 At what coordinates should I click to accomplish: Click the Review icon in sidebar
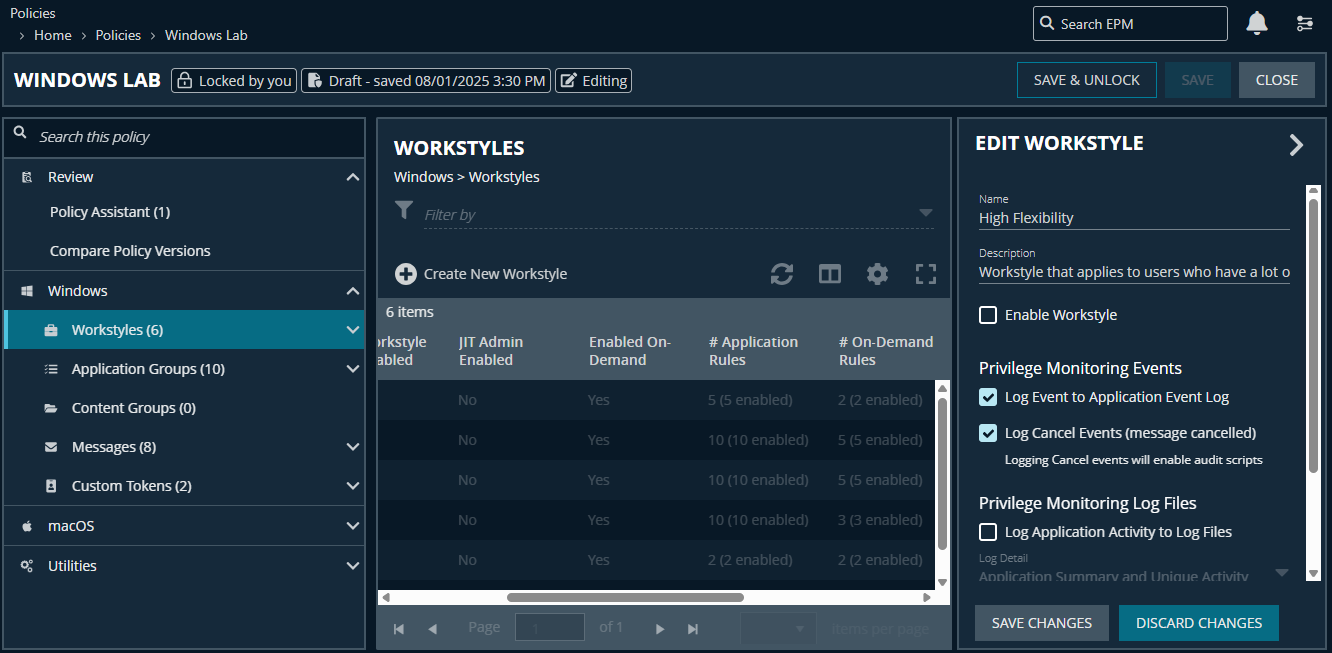tap(27, 177)
